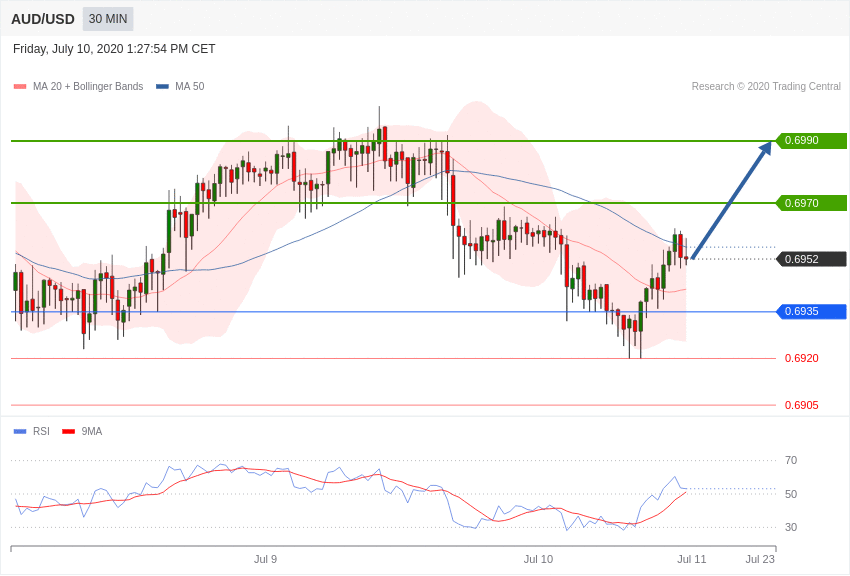This screenshot has height=576, width=850.
Task: Click the green 0.6990 resistance price tag
Action: (x=811, y=140)
